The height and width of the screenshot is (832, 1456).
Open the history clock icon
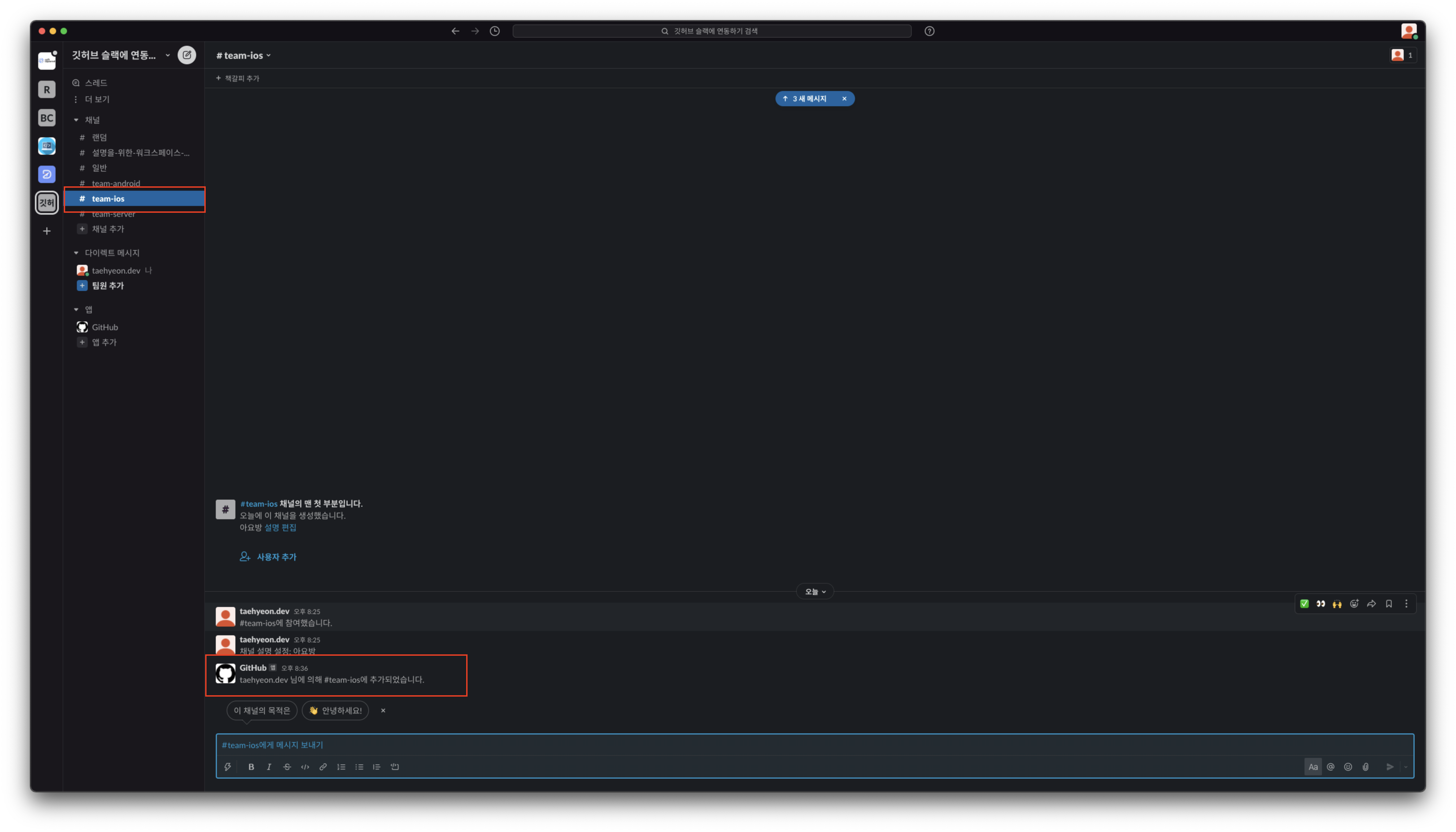coord(495,31)
